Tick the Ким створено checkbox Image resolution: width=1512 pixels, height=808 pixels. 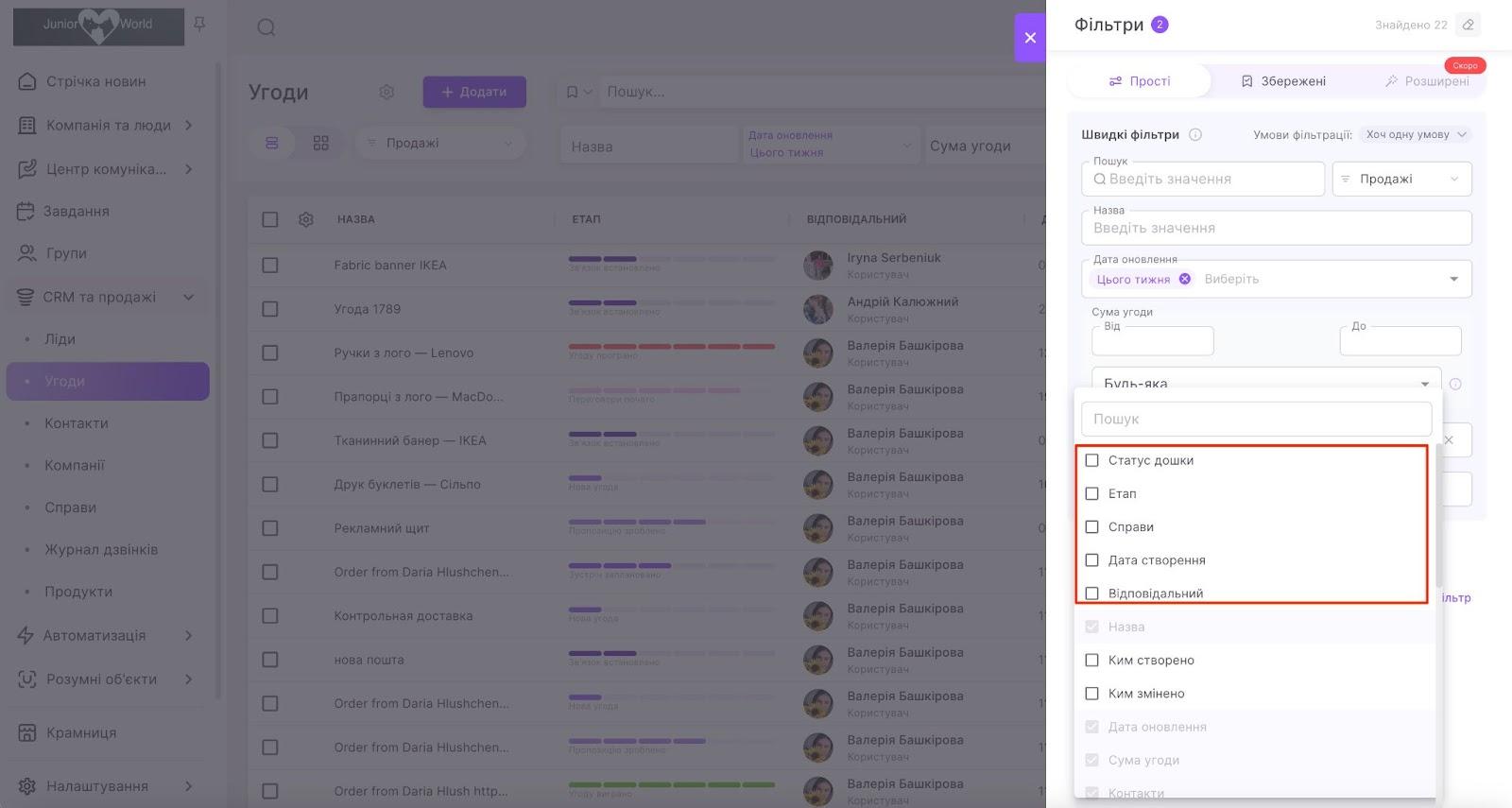click(1092, 660)
